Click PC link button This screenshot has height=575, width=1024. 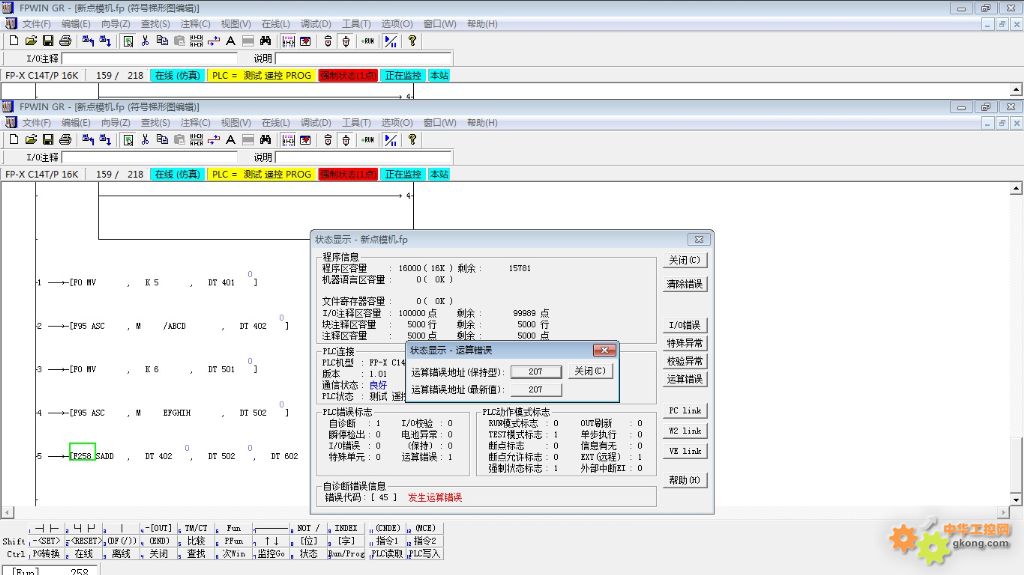pos(684,410)
